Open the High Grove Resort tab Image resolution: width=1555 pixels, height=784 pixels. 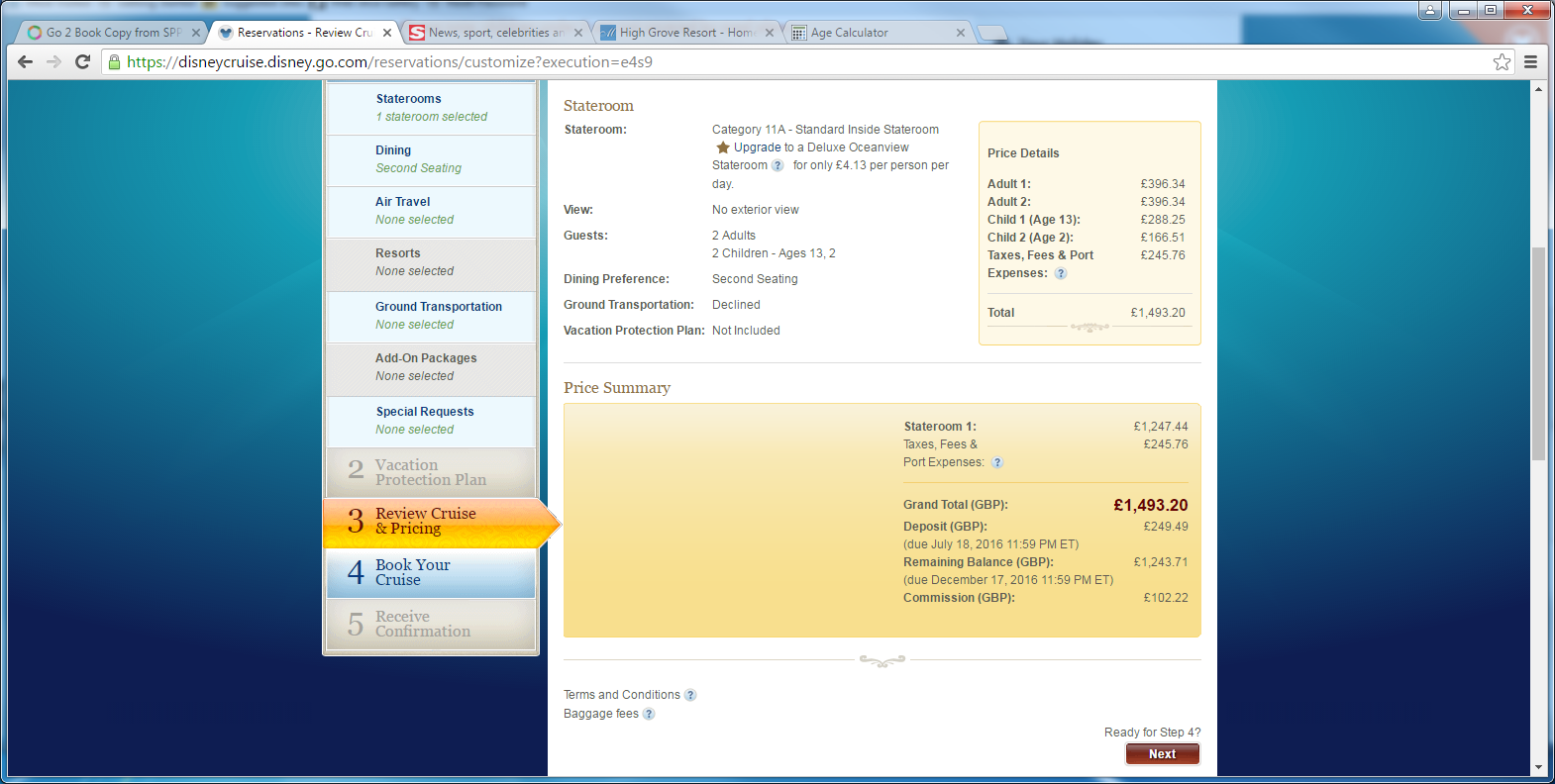(x=685, y=33)
